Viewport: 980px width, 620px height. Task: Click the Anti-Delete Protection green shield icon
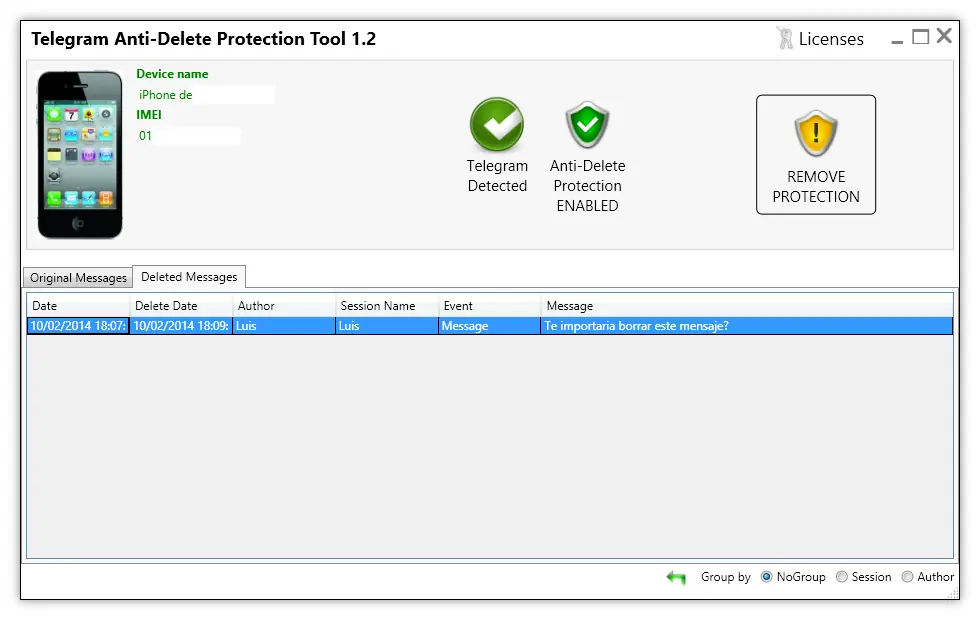pyautogui.click(x=588, y=124)
